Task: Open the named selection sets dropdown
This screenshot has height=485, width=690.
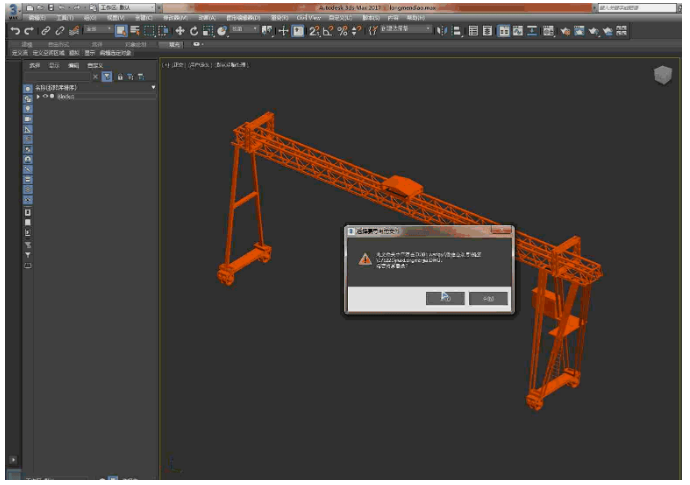Action: [x=405, y=29]
